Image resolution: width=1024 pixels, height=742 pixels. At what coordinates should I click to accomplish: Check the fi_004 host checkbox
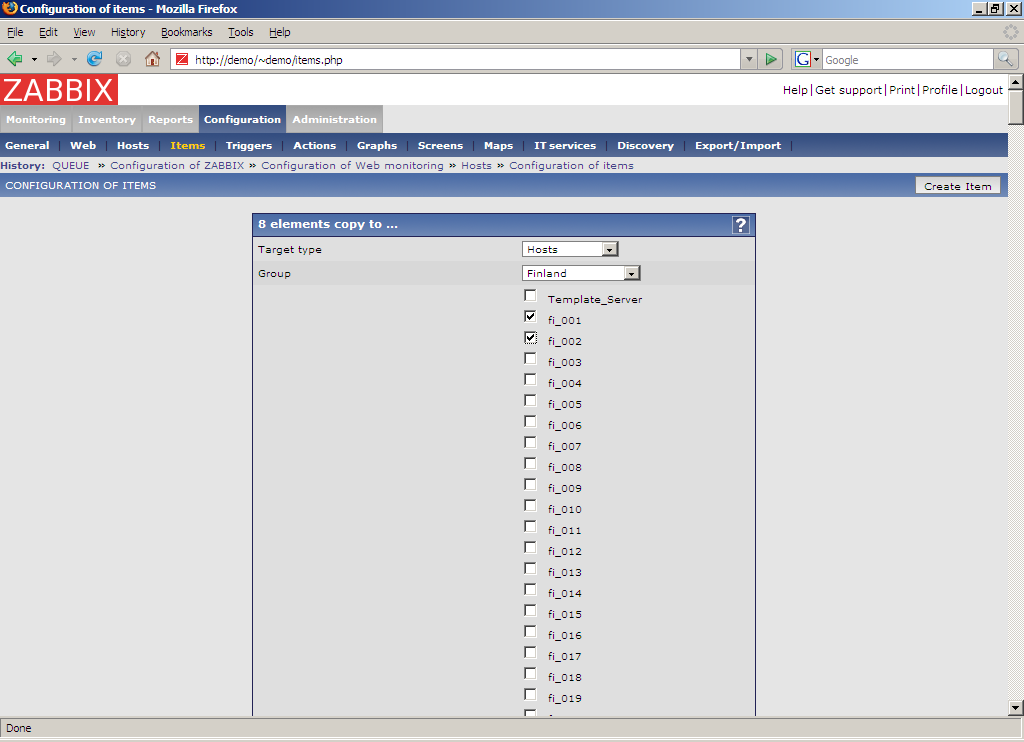pyautogui.click(x=530, y=379)
